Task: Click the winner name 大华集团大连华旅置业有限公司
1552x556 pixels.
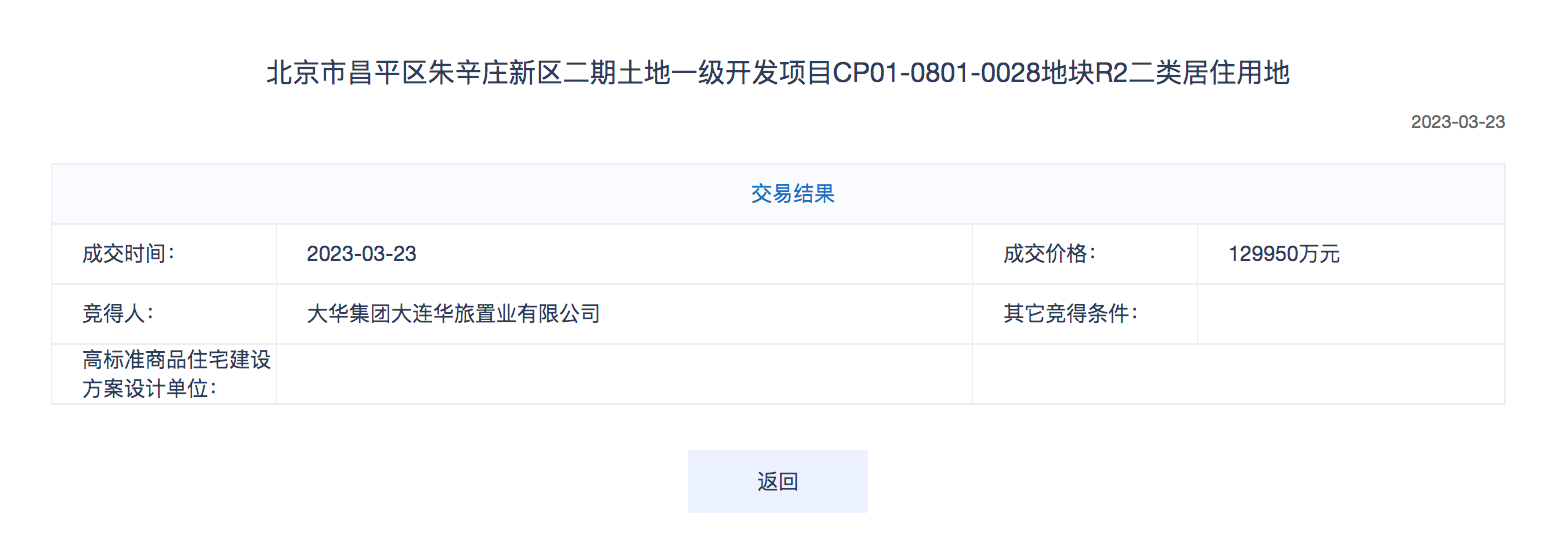Action: click(453, 314)
